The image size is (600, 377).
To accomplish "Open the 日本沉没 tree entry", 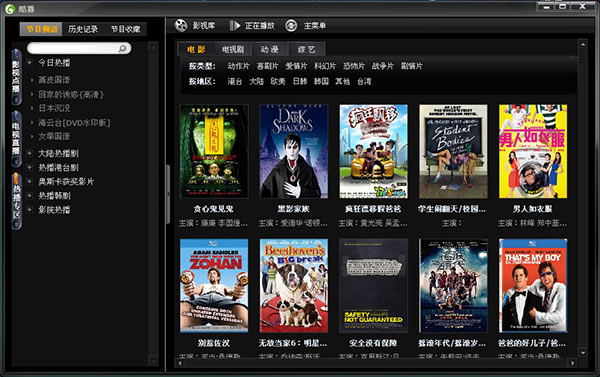I will pyautogui.click(x=54, y=108).
